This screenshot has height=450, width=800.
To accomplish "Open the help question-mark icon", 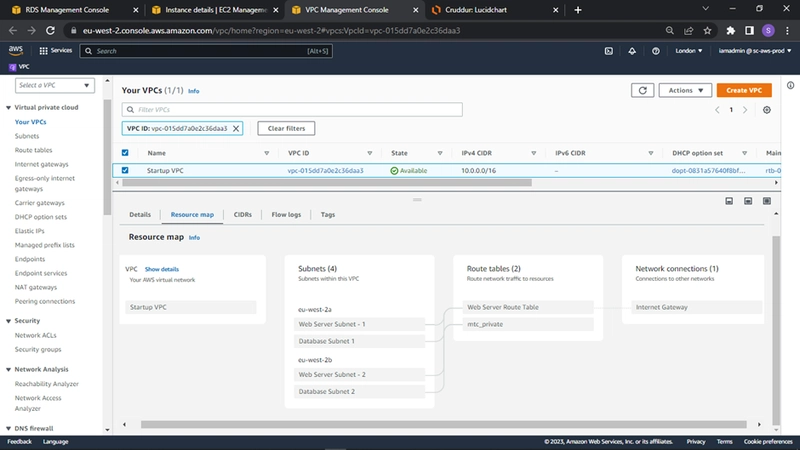I will pos(656,51).
